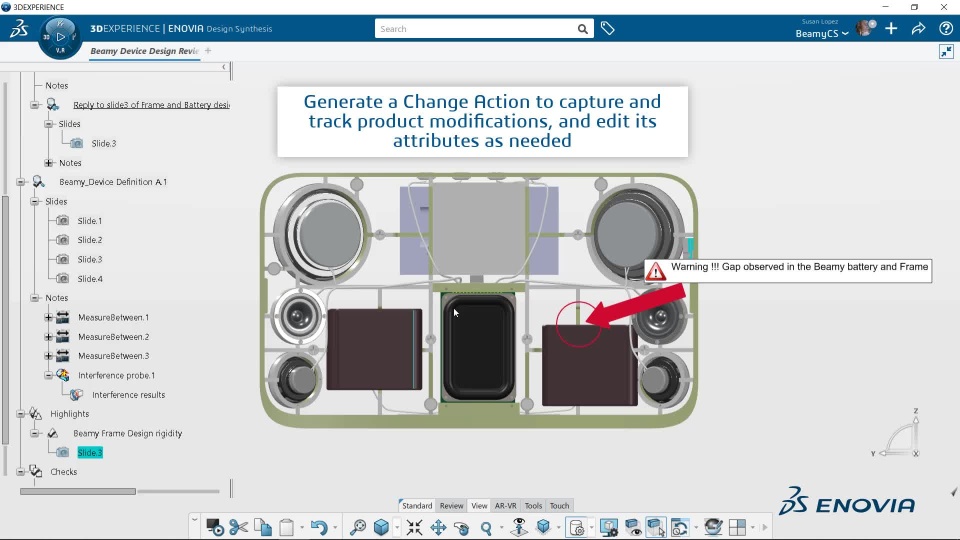The height and width of the screenshot is (540, 960).
Task: Click the ambience sphere render icon
Action: [x=713, y=527]
